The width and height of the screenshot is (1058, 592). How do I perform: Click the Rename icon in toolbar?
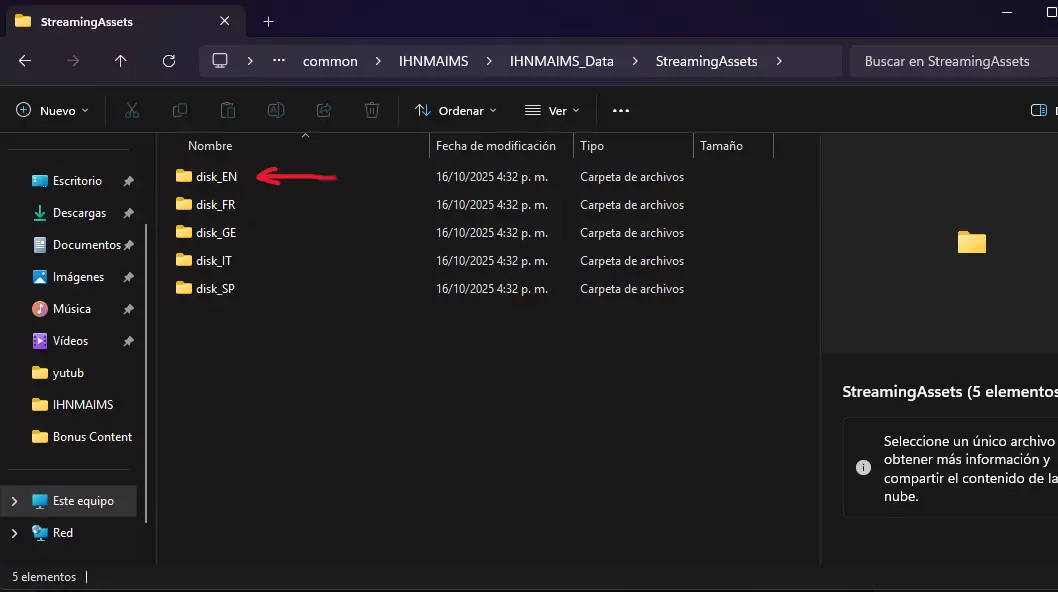pos(276,110)
